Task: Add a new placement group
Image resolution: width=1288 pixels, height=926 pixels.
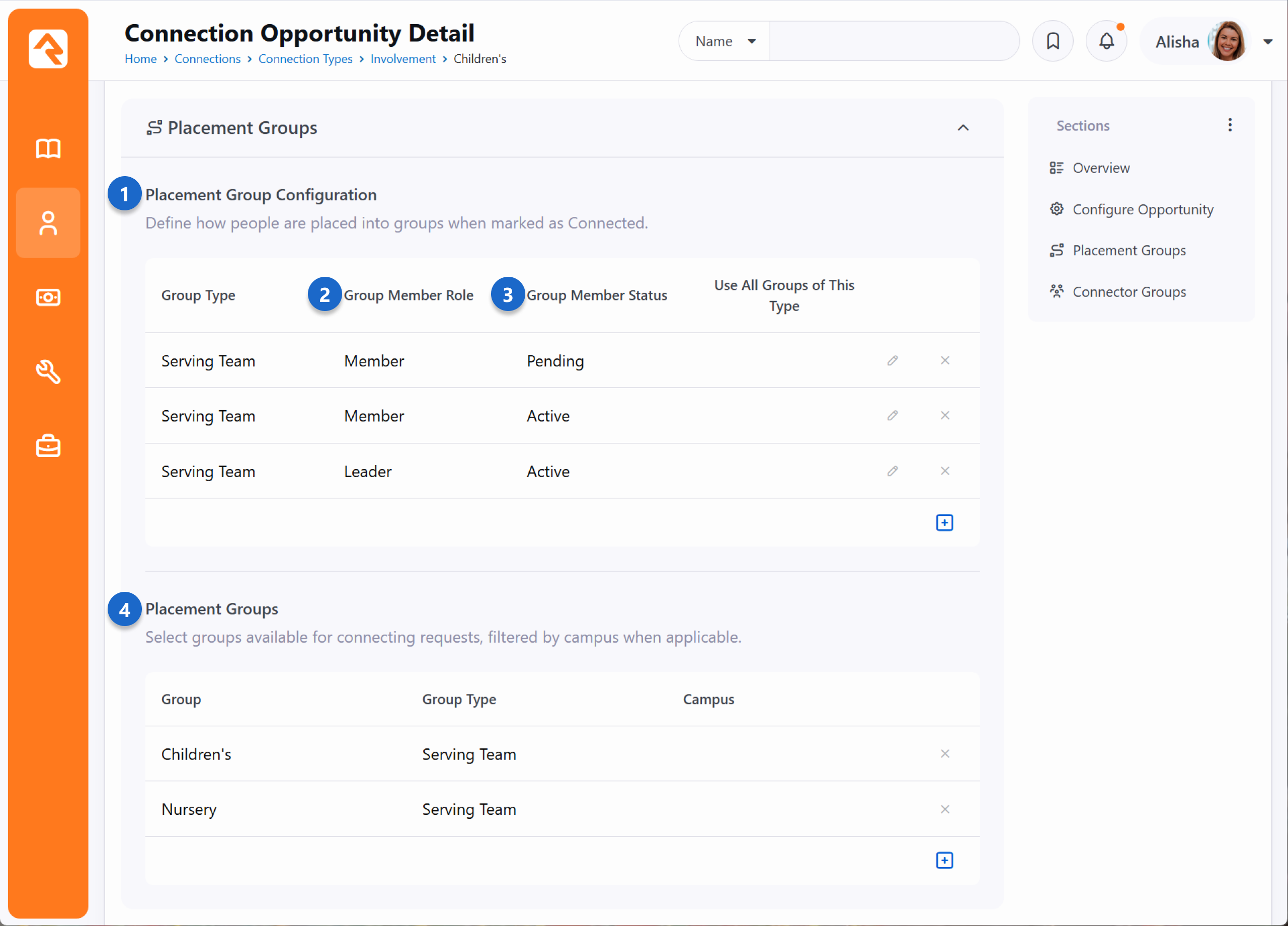Action: [x=944, y=860]
